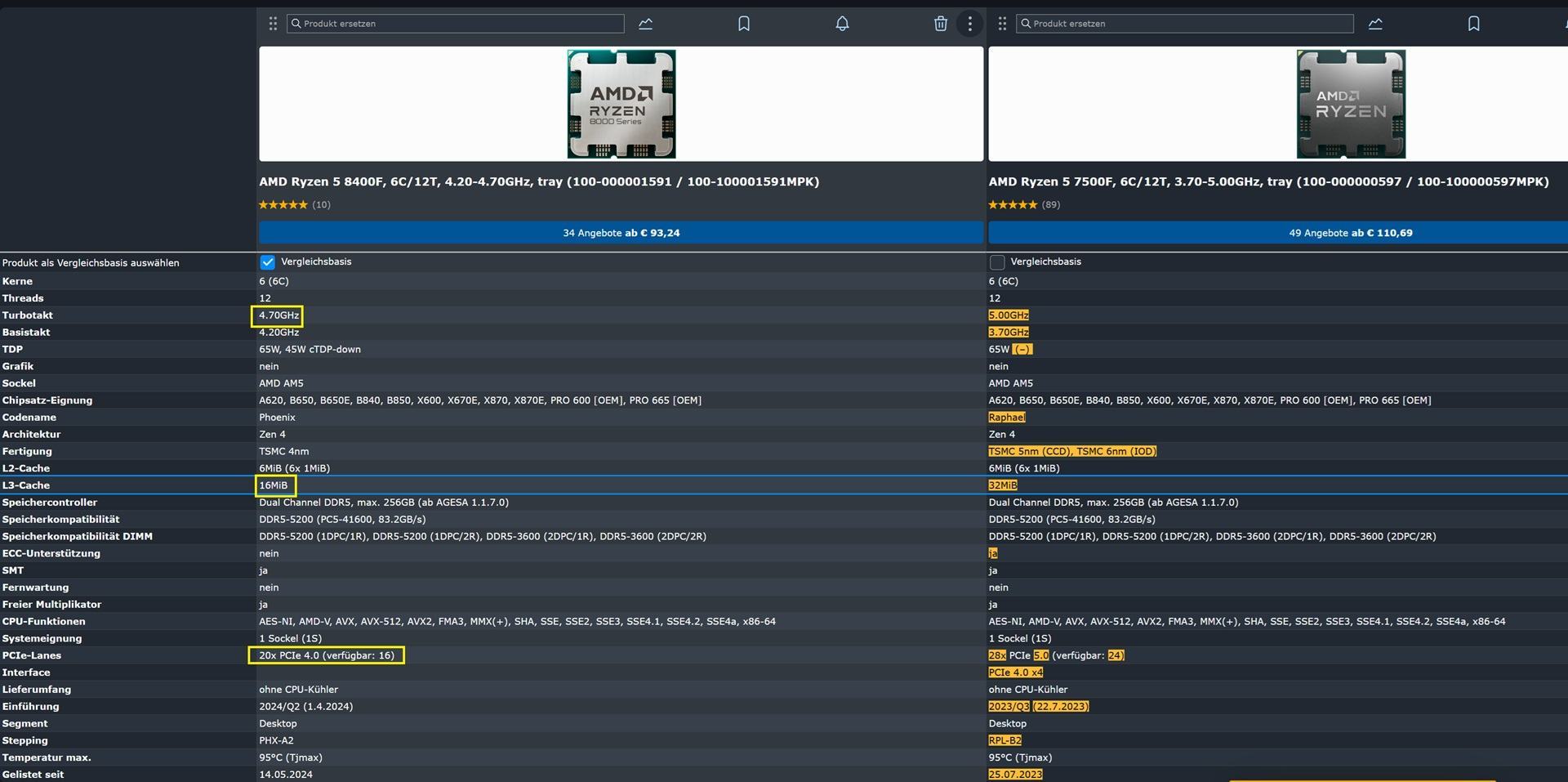The height and width of the screenshot is (782, 1568).
Task: Select the 'PCIe-Lanes' row label
Action: pos(32,655)
